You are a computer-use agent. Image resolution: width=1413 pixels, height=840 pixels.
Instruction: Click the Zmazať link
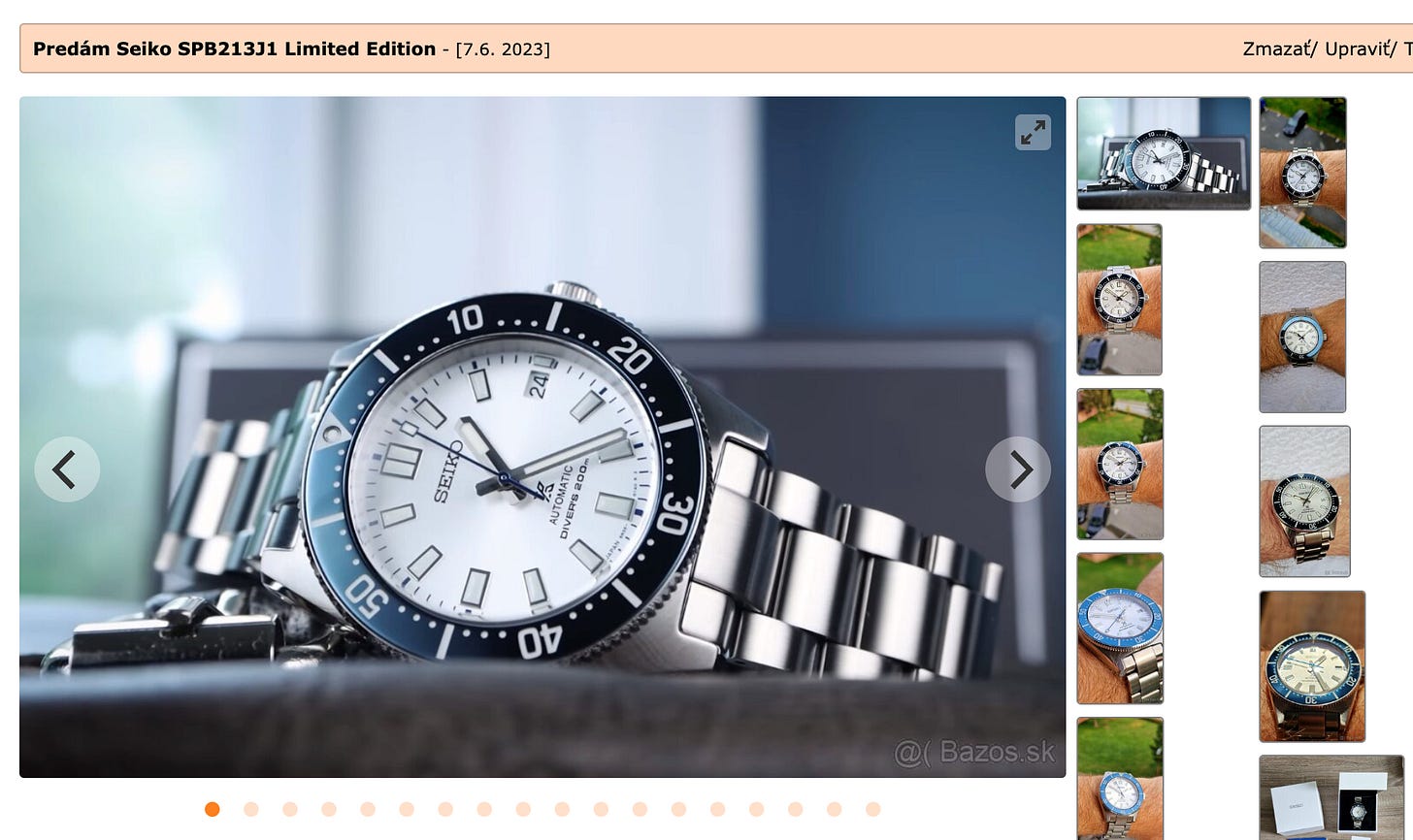(1277, 48)
